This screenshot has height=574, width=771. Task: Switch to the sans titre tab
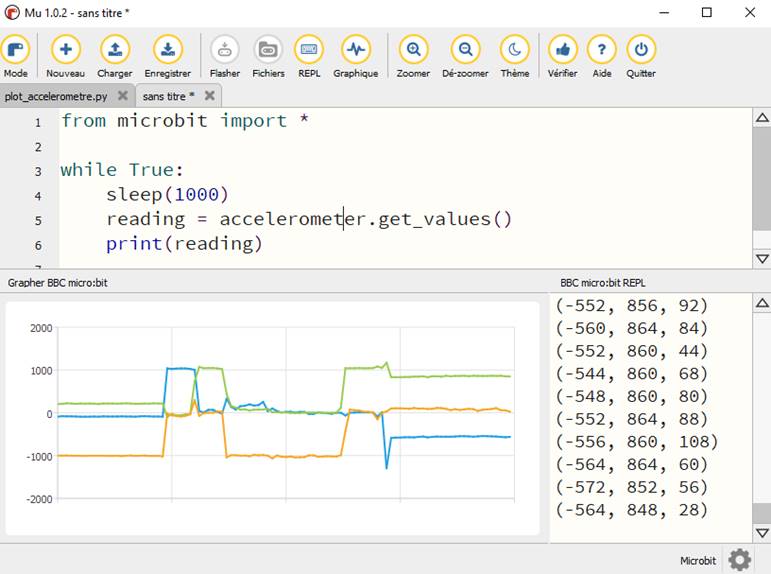coord(169,96)
